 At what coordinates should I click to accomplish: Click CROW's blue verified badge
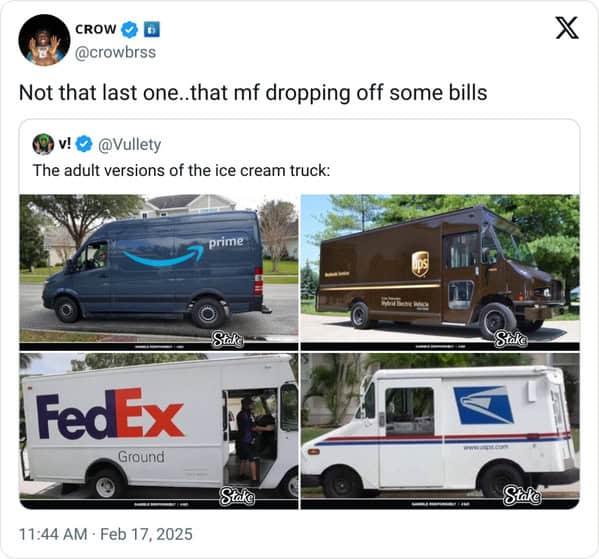(x=130, y=30)
